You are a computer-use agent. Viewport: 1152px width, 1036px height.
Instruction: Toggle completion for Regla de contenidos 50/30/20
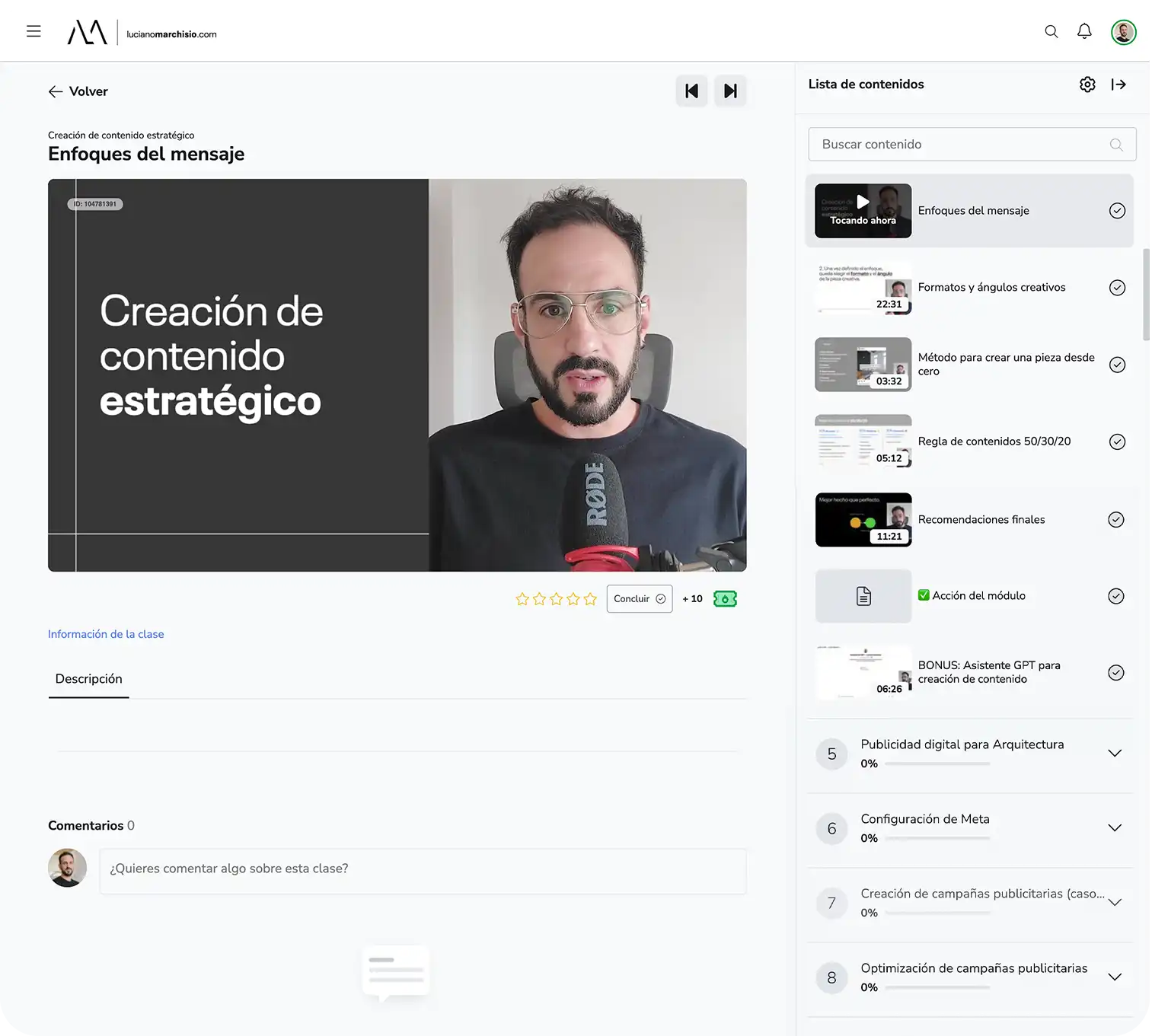[1117, 441]
